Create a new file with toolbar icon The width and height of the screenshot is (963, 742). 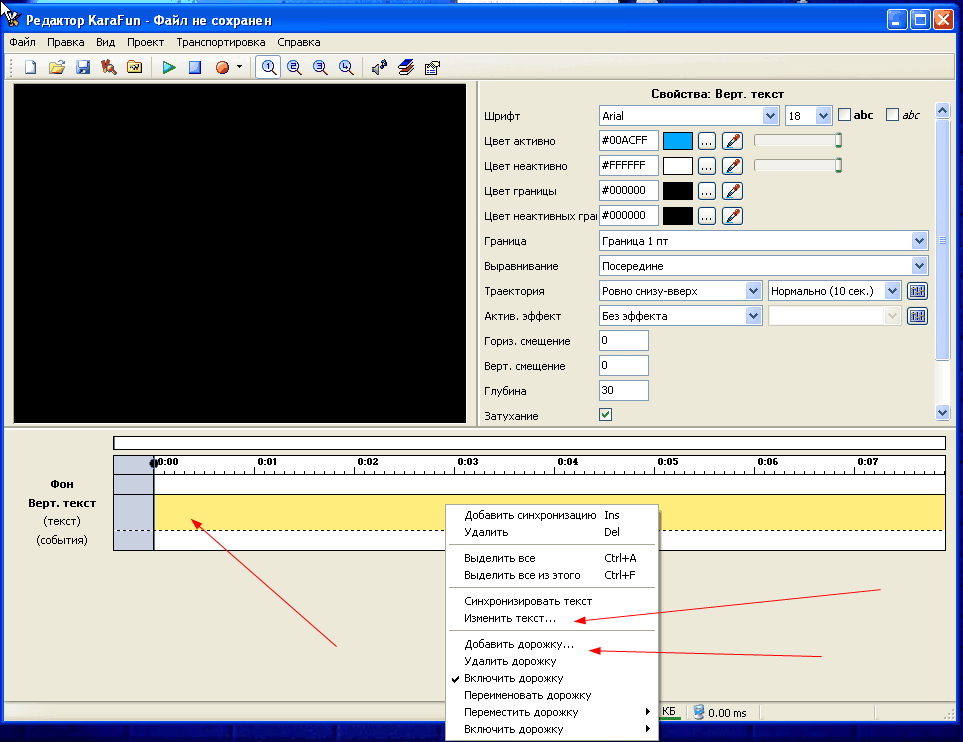(x=30, y=68)
